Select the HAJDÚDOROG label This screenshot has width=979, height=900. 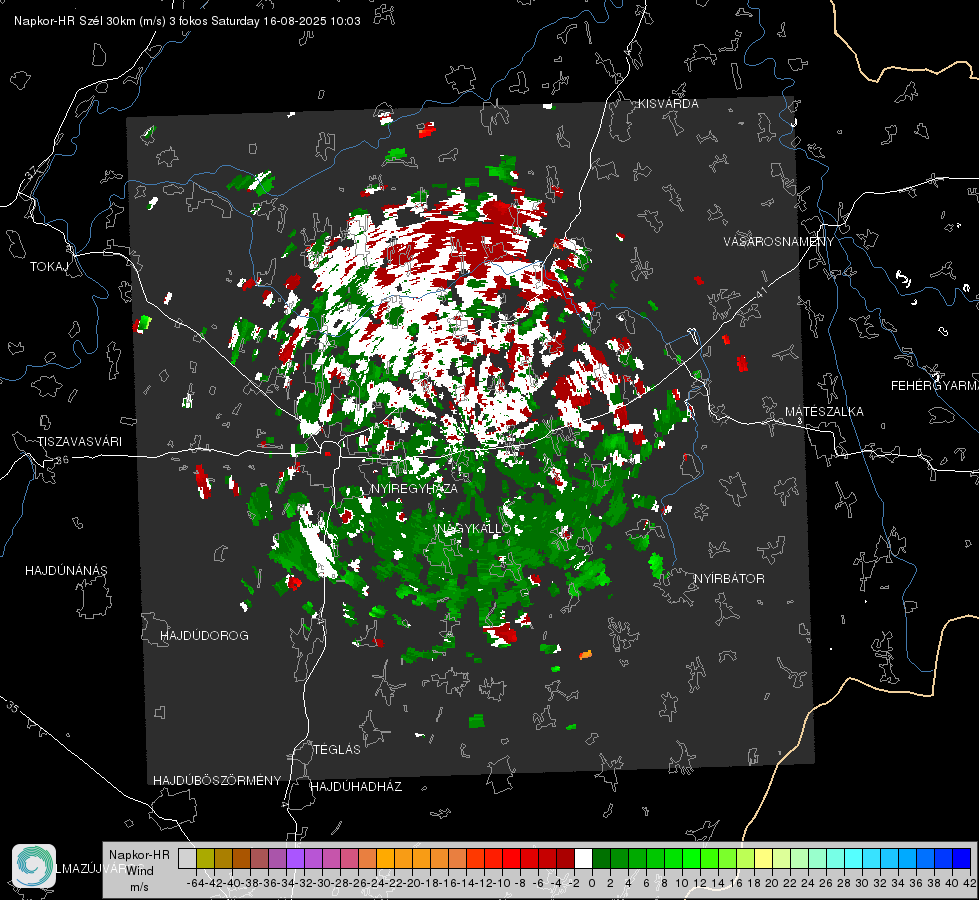[204, 635]
